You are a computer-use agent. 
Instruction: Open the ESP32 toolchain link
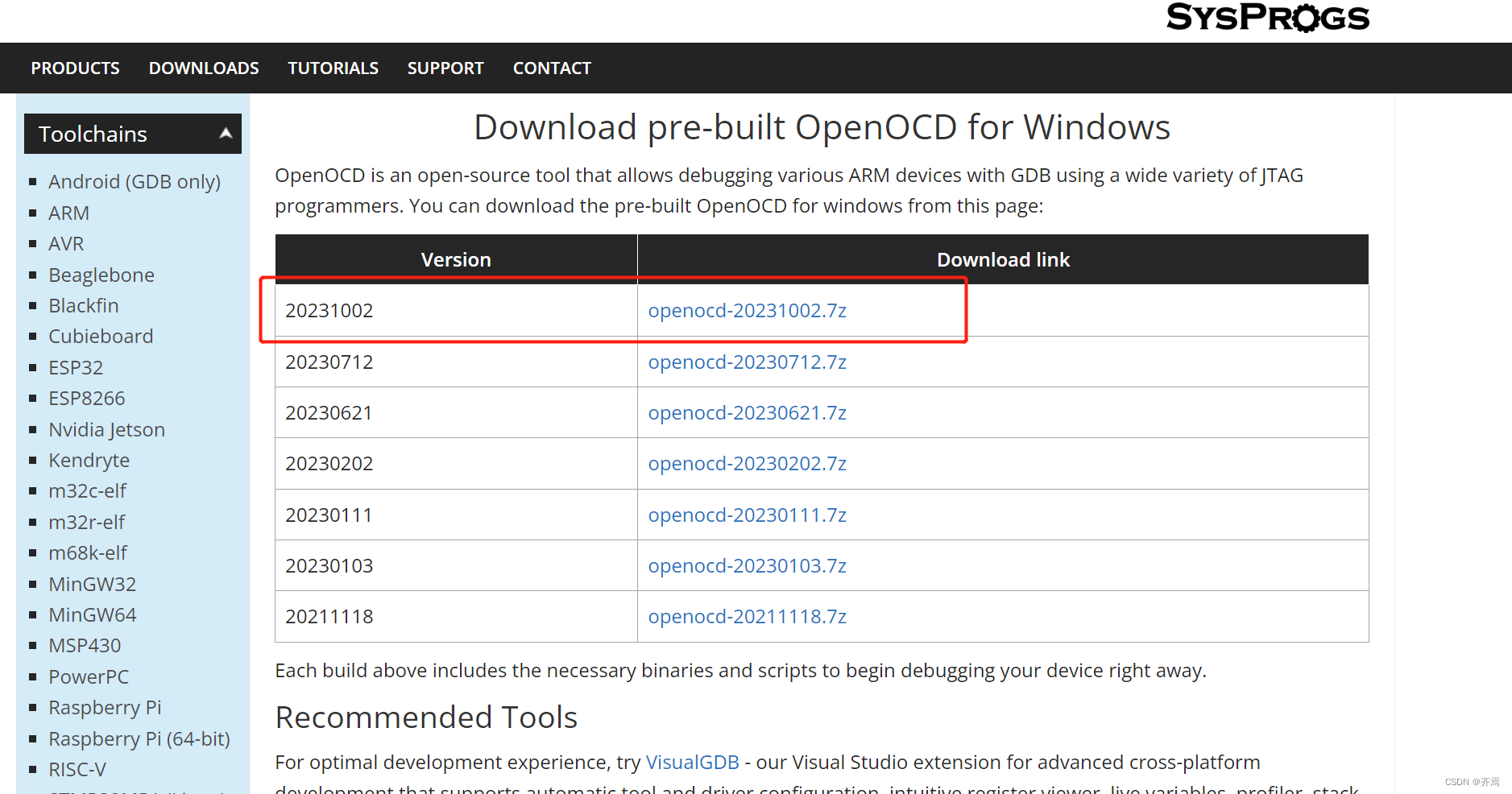point(76,368)
